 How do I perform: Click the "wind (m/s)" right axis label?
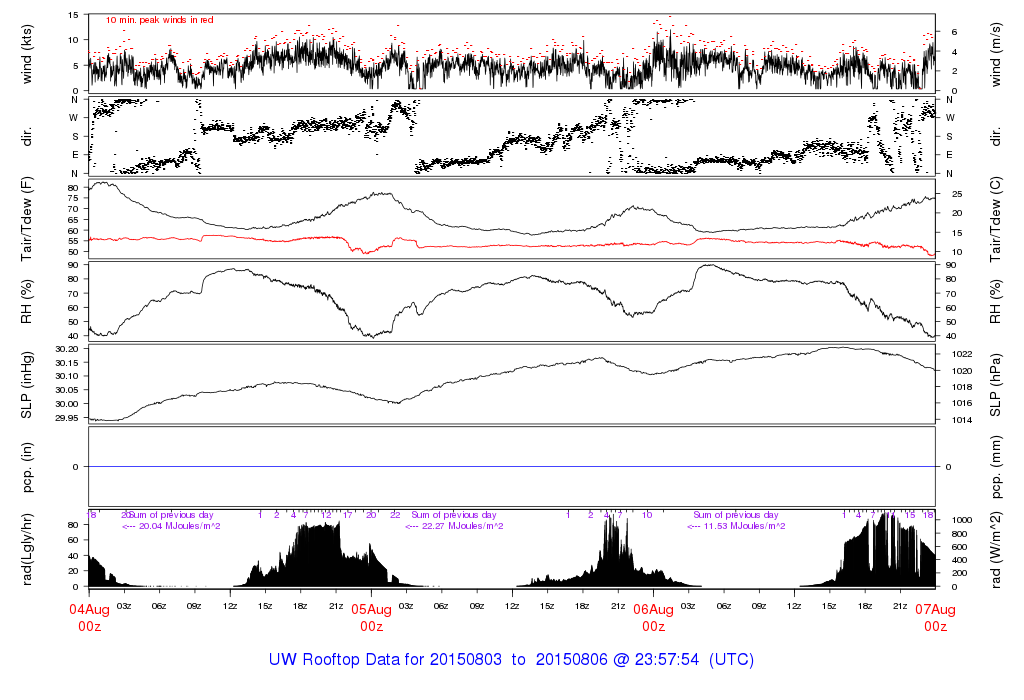pos(996,53)
